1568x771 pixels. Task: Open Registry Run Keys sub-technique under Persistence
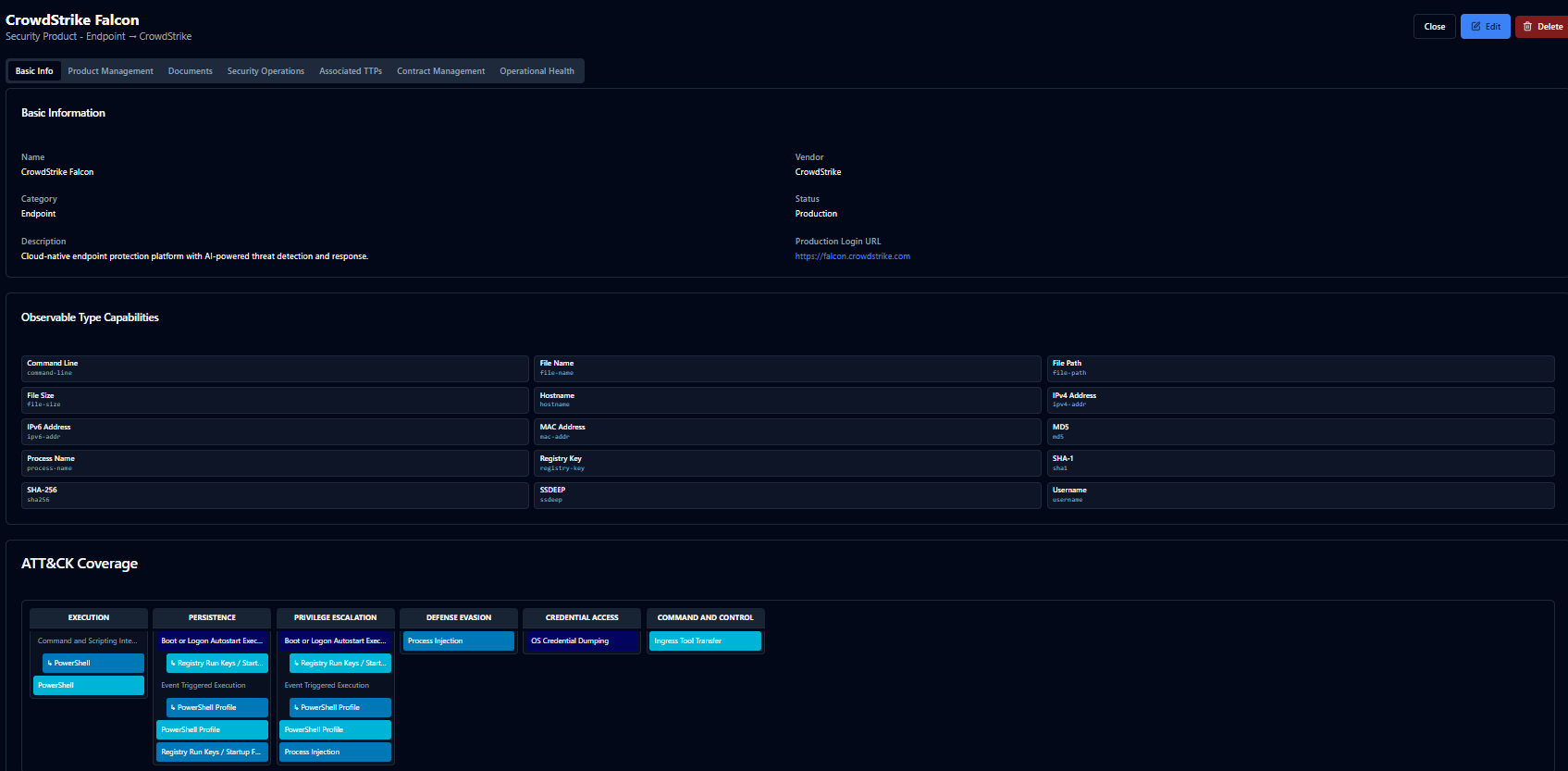click(x=217, y=663)
